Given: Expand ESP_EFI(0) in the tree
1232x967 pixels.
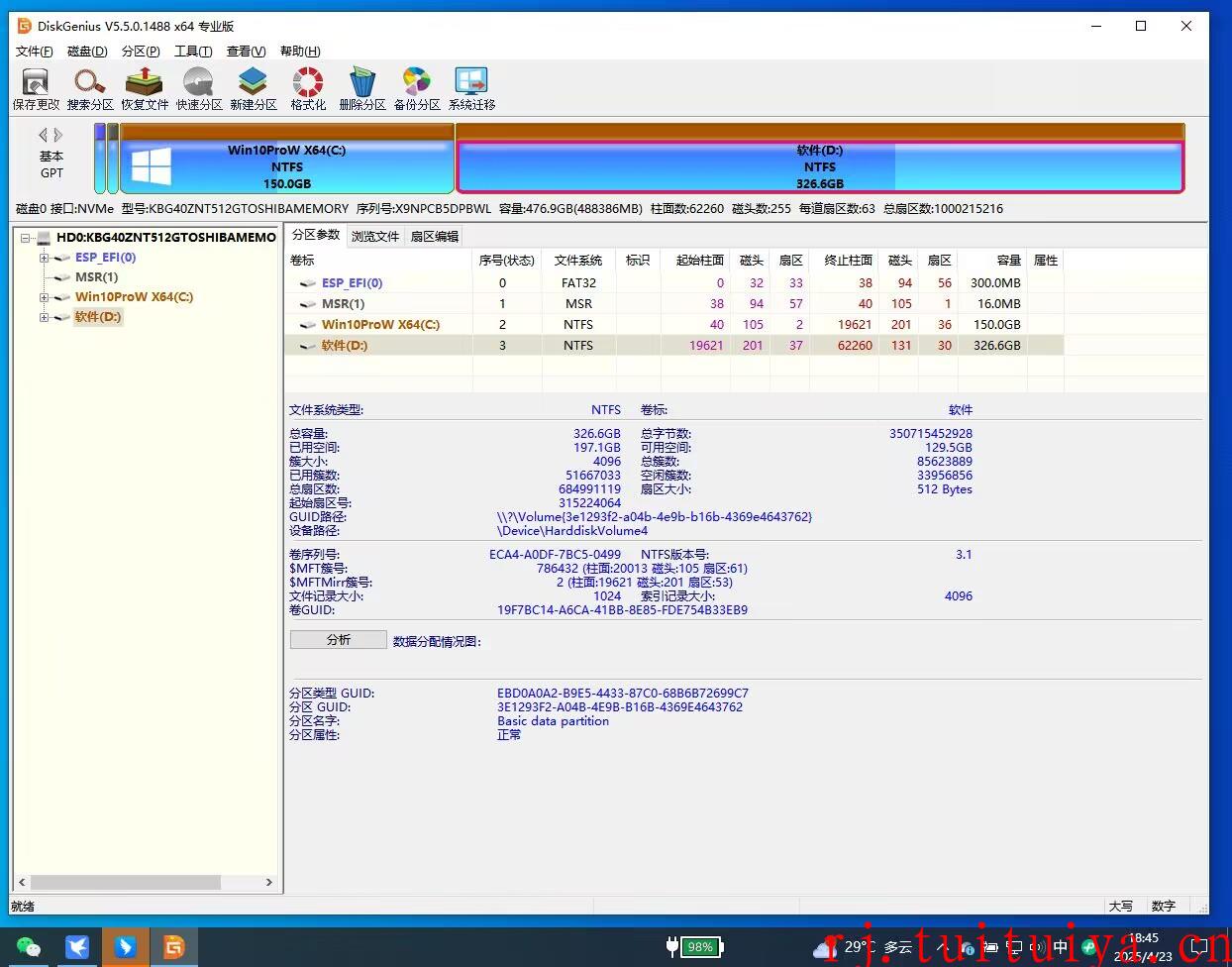Looking at the screenshot, I should (x=44, y=258).
